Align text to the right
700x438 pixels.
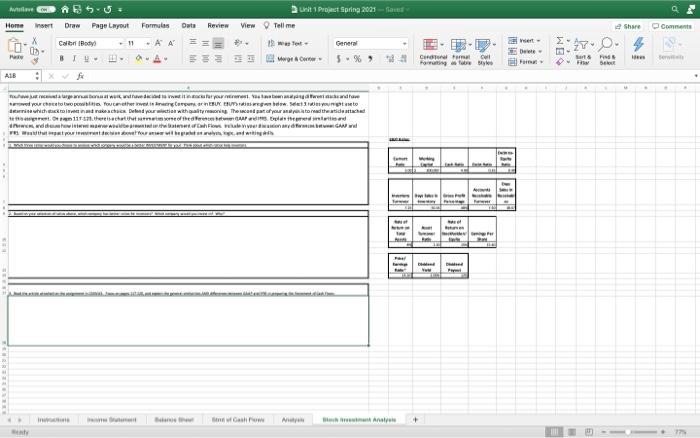coord(218,58)
